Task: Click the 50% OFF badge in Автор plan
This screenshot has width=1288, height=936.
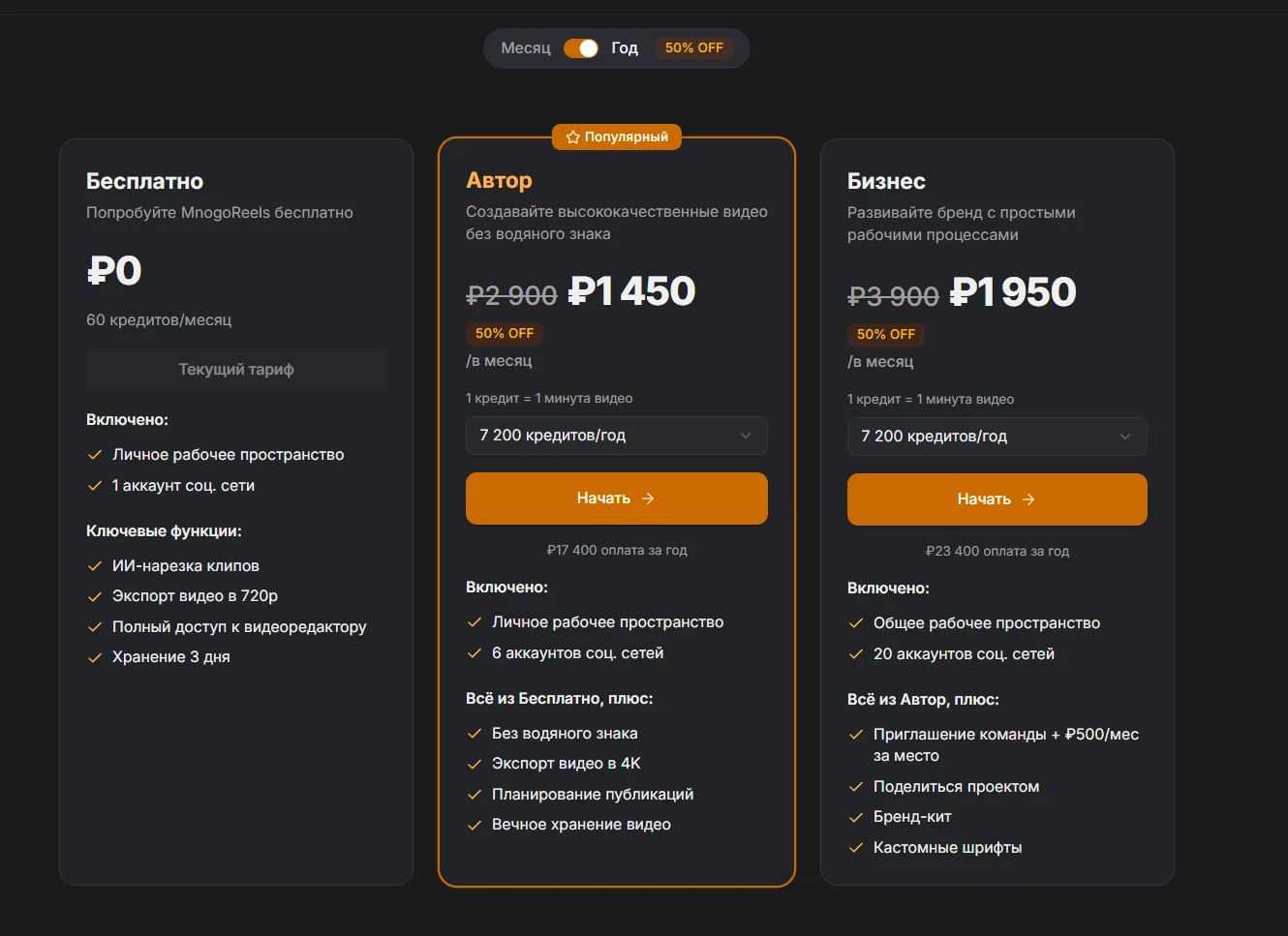Action: [x=505, y=333]
